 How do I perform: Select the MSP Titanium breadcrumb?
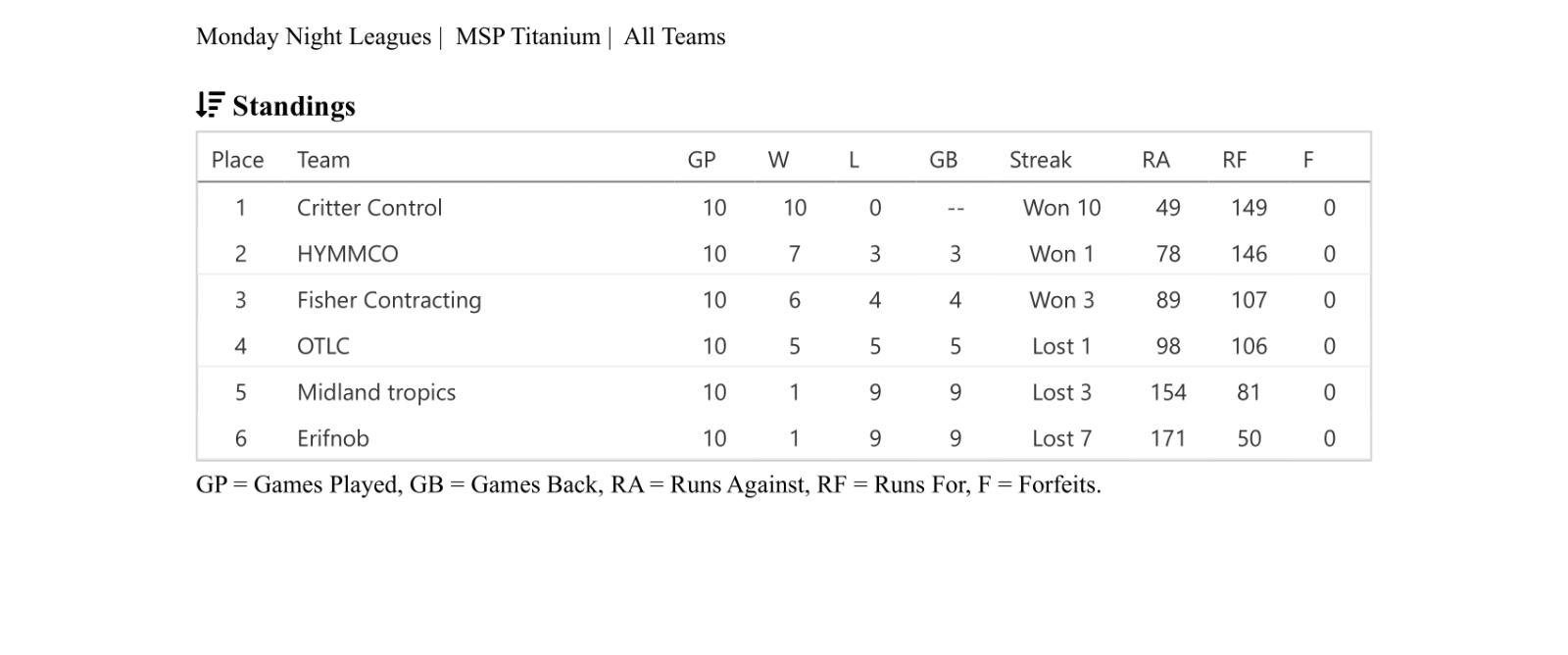coord(528,37)
